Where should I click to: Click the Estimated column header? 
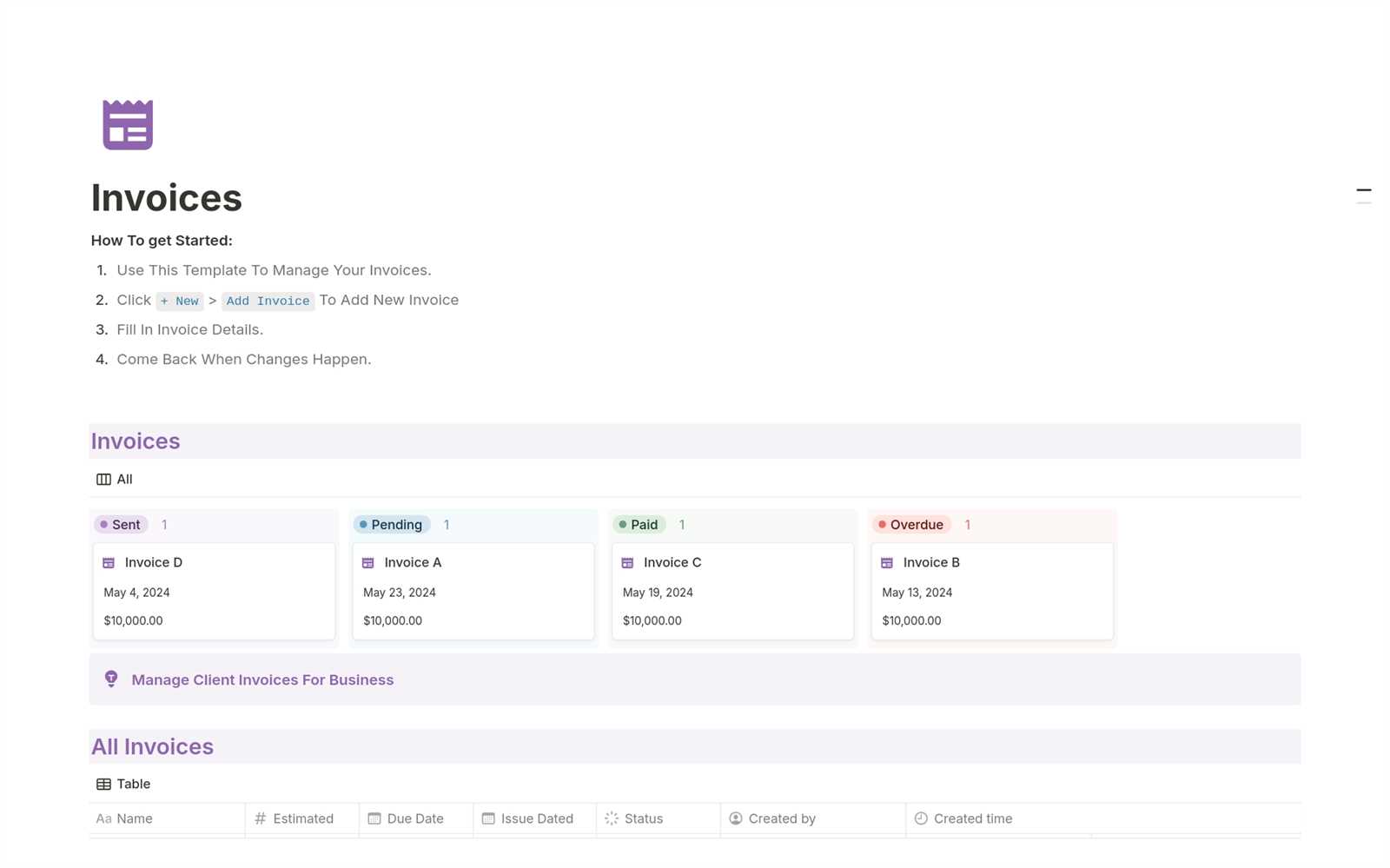302,818
